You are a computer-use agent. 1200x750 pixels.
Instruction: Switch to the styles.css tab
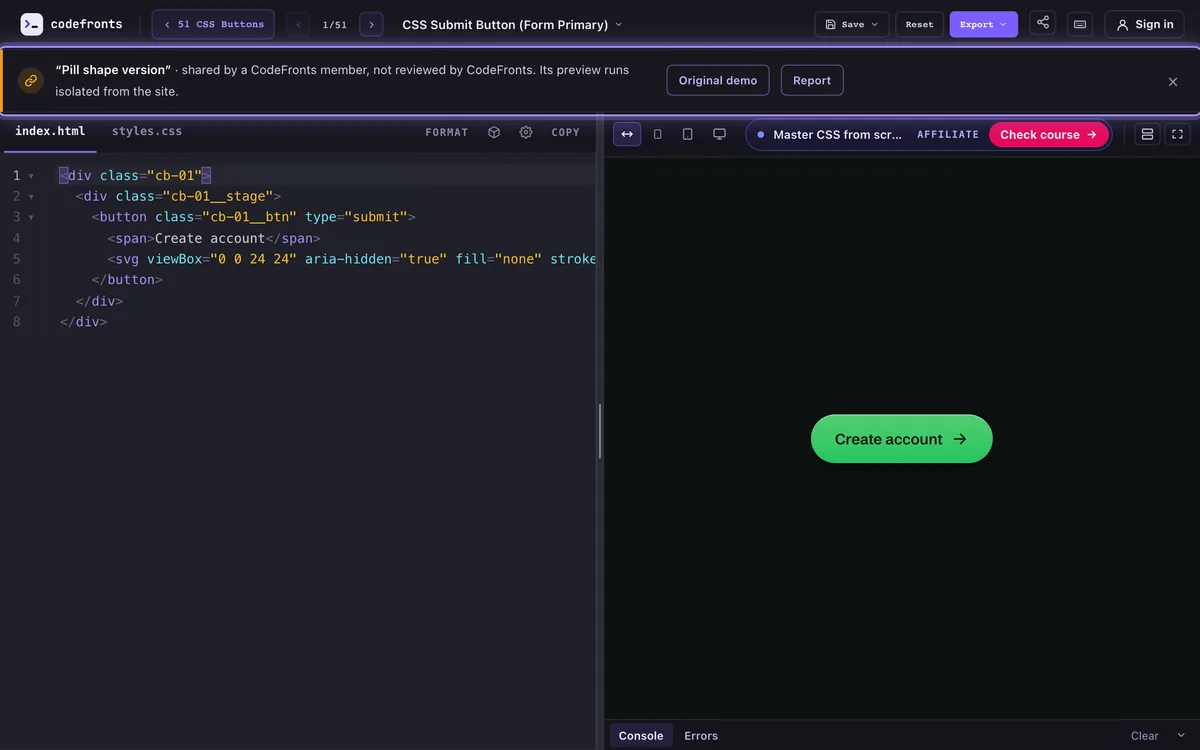[147, 131]
